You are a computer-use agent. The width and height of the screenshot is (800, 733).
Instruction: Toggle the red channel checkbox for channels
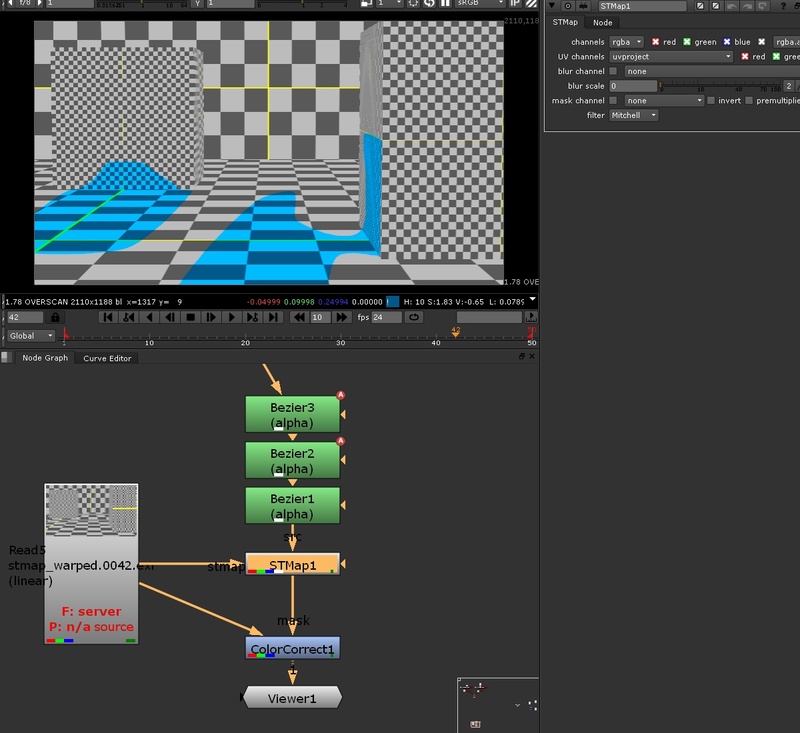[656, 42]
